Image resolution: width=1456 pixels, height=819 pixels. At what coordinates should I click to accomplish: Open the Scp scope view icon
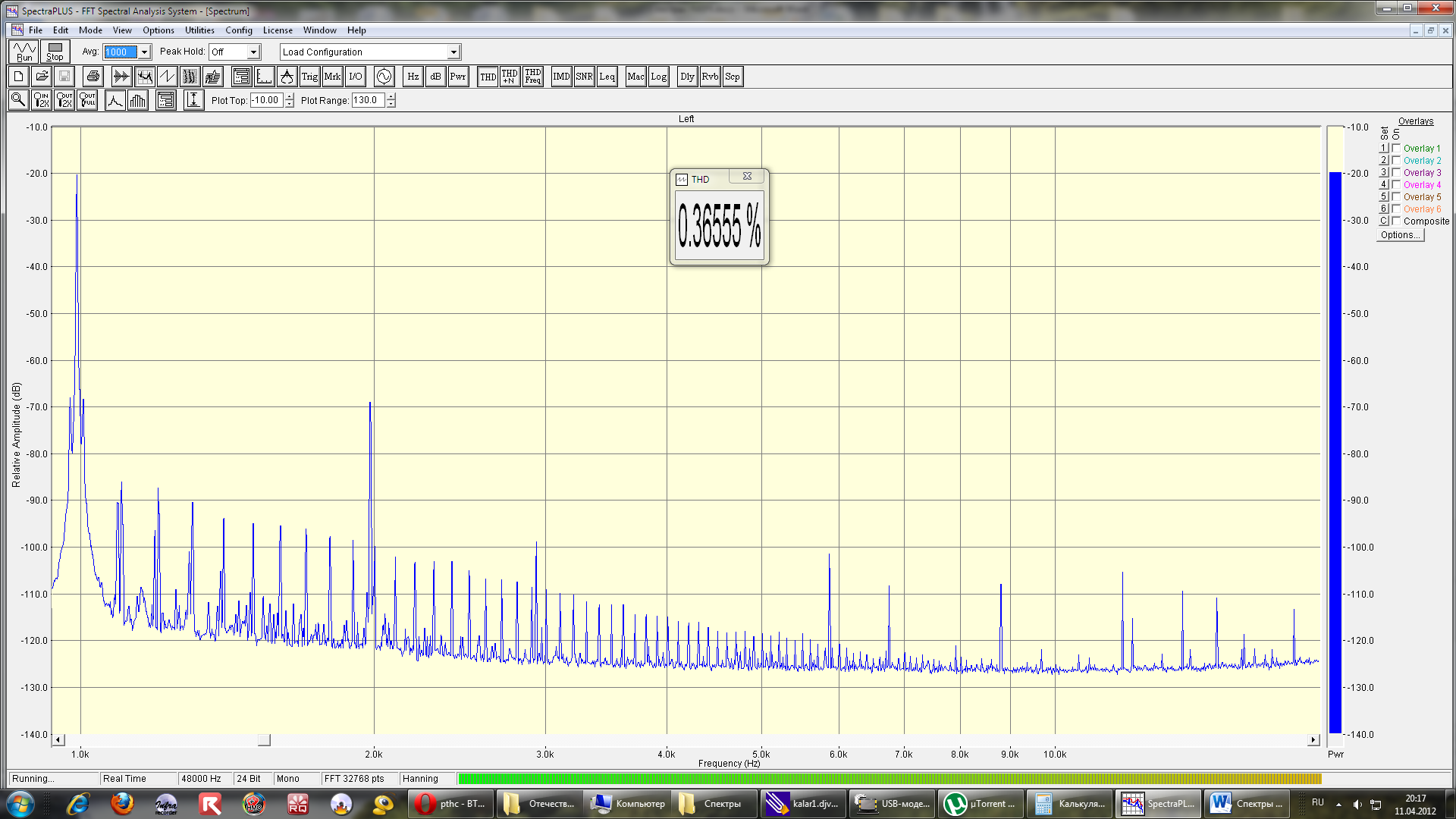click(733, 76)
